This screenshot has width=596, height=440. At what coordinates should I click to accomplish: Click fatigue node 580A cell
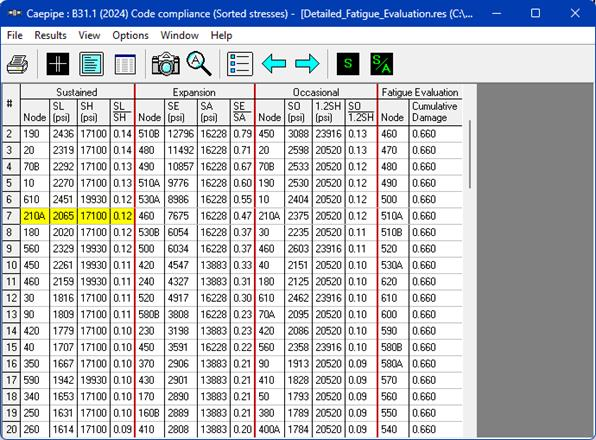[x=393, y=364]
